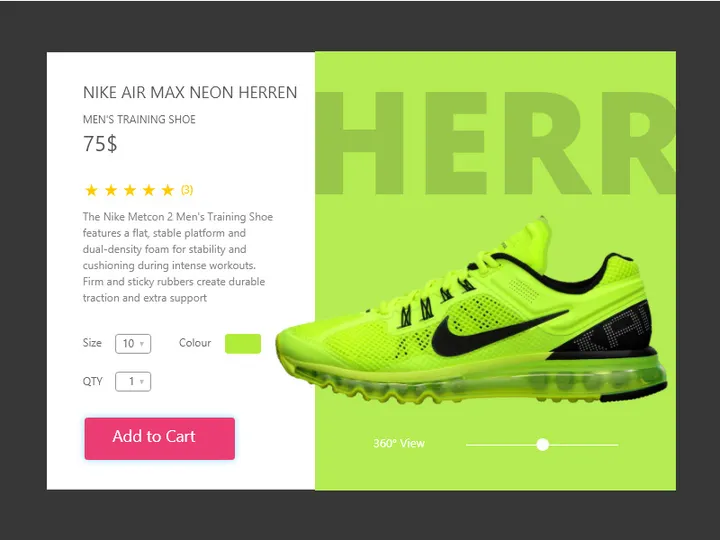Click the second rating star
This screenshot has height=540, width=720.
click(111, 190)
